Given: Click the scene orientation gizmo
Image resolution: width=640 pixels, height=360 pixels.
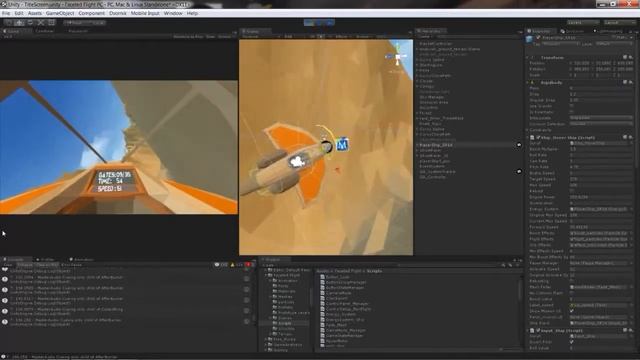Looking at the screenshot, I should point(398,57).
